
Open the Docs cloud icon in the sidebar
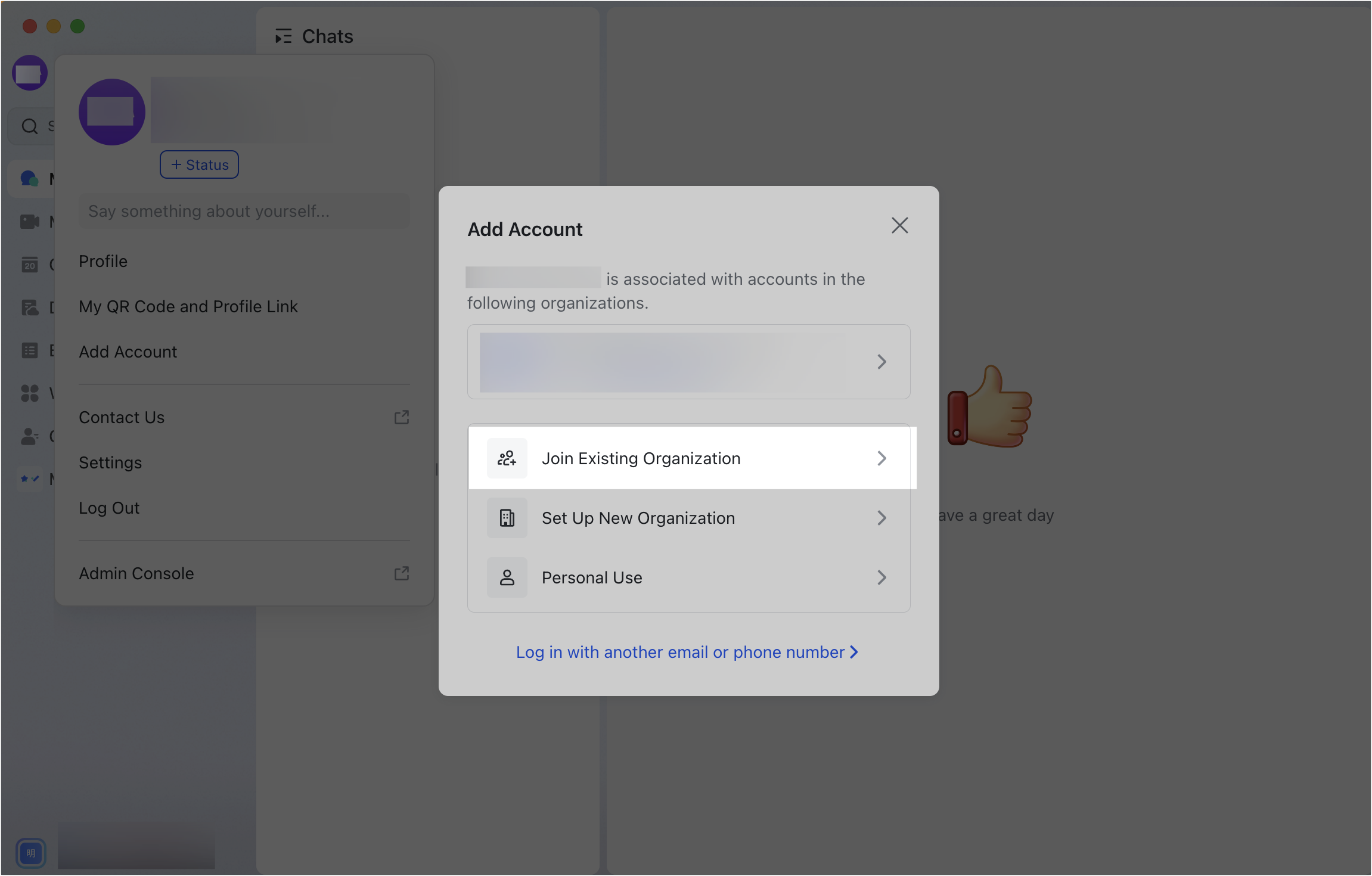(30, 307)
